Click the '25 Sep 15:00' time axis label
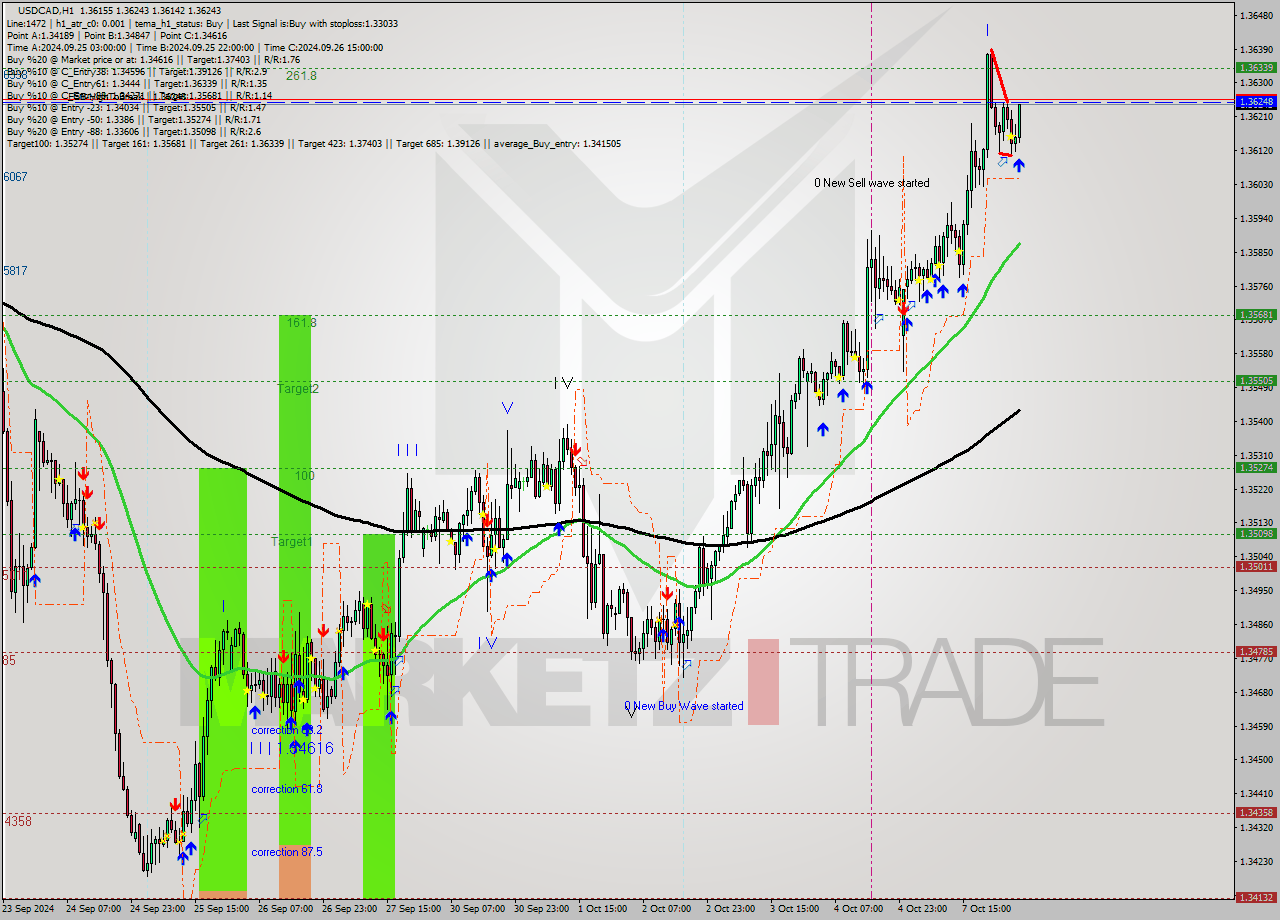The width and height of the screenshot is (1280, 920). tap(222, 909)
